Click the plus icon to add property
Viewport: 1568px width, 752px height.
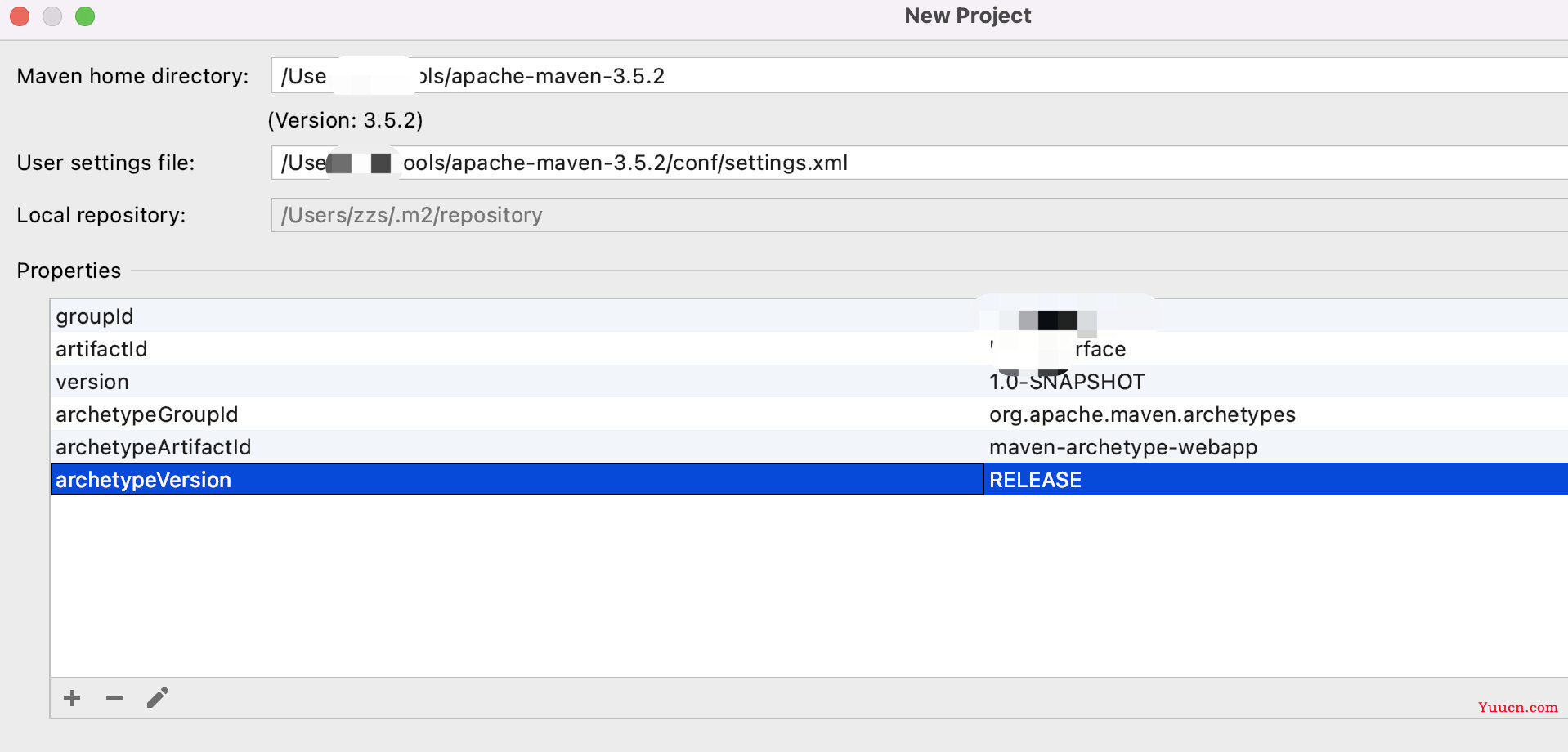tap(72, 698)
